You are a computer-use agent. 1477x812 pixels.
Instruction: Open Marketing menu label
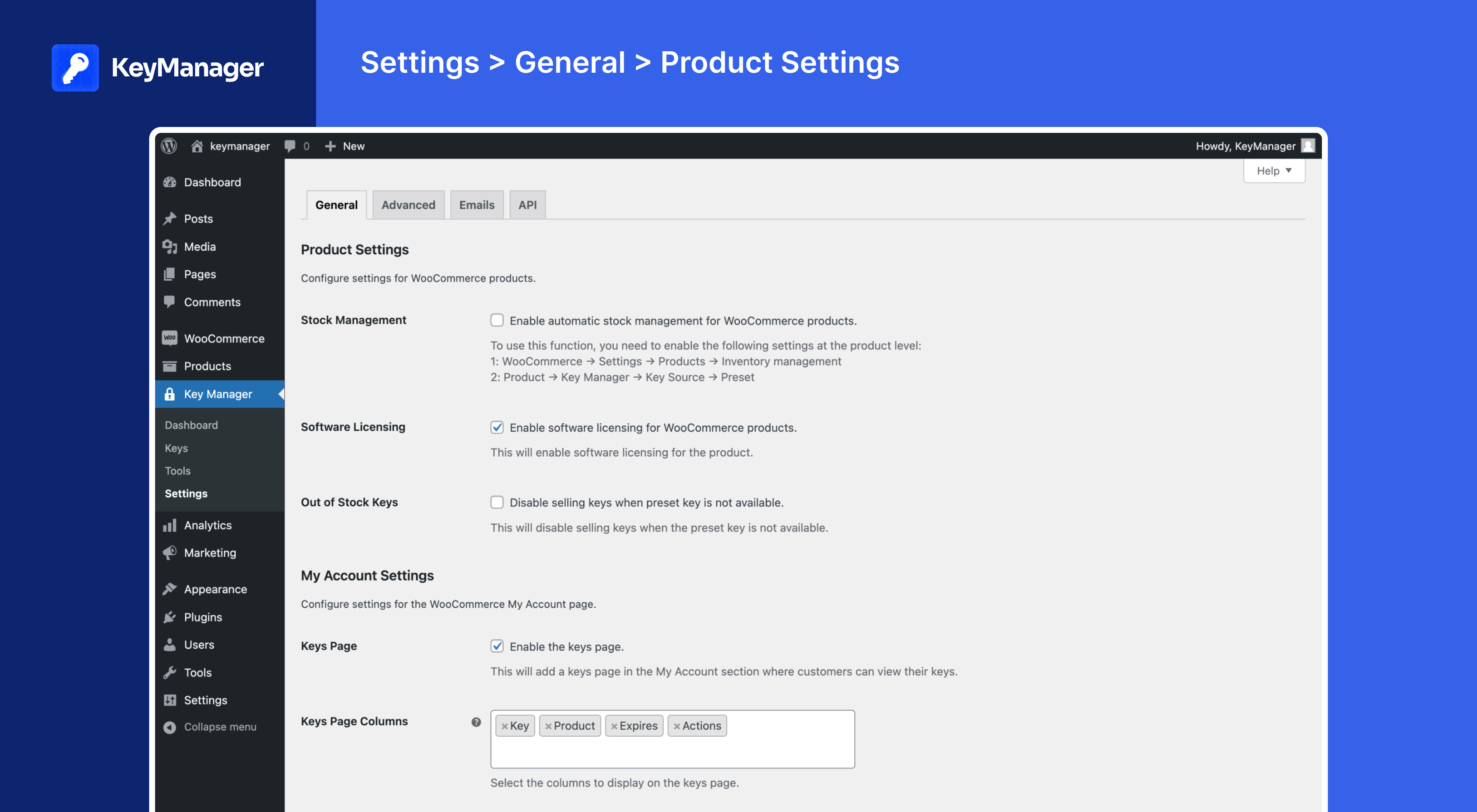tap(210, 553)
